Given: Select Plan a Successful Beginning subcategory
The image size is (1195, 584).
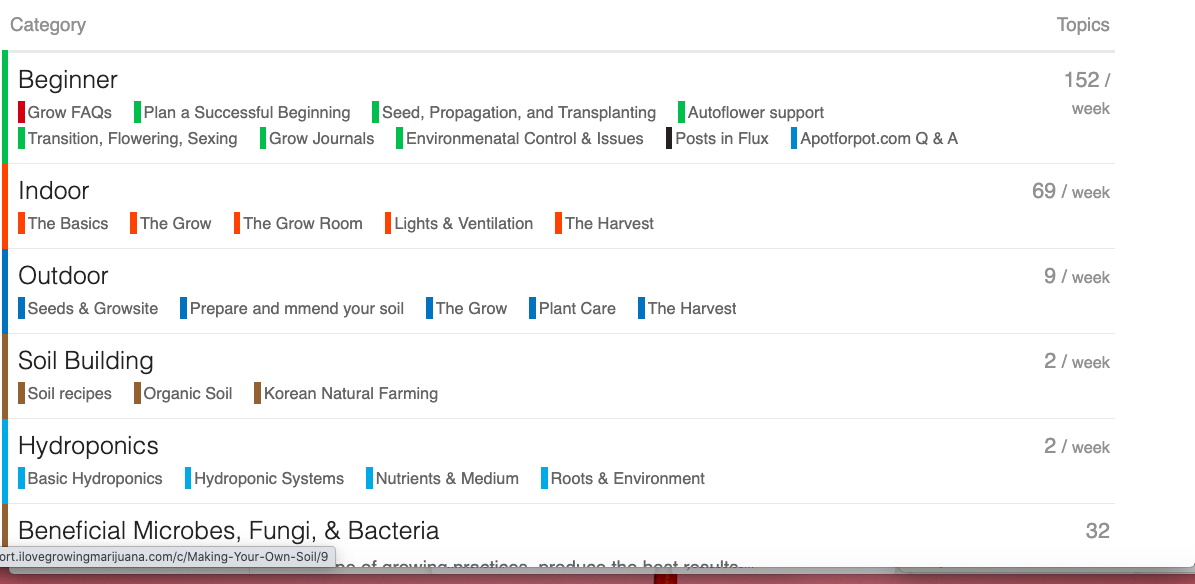Looking at the screenshot, I should [246, 113].
